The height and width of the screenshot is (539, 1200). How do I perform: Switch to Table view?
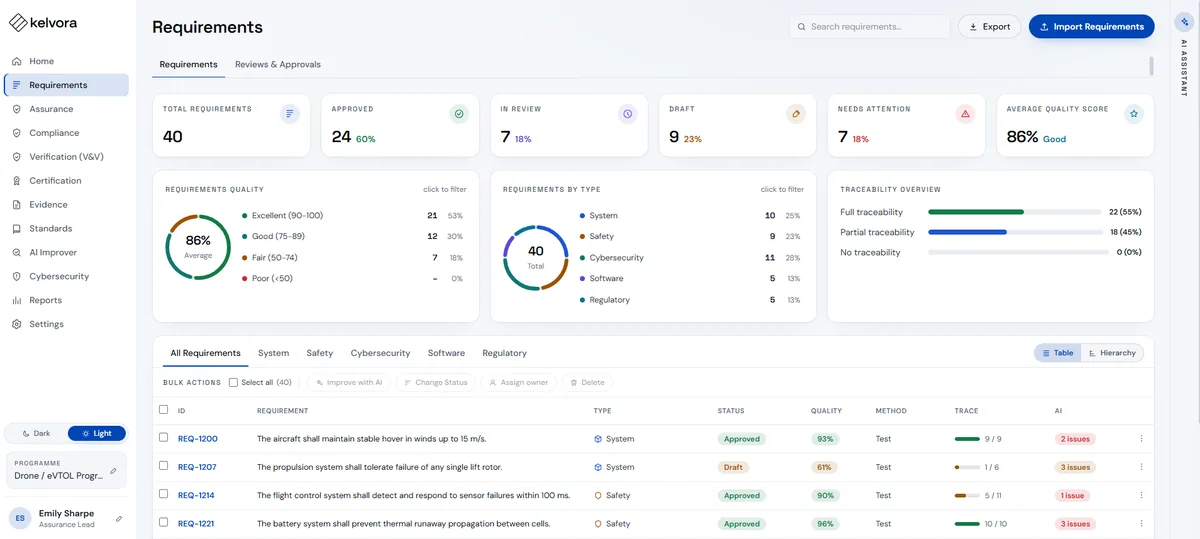click(x=1058, y=353)
